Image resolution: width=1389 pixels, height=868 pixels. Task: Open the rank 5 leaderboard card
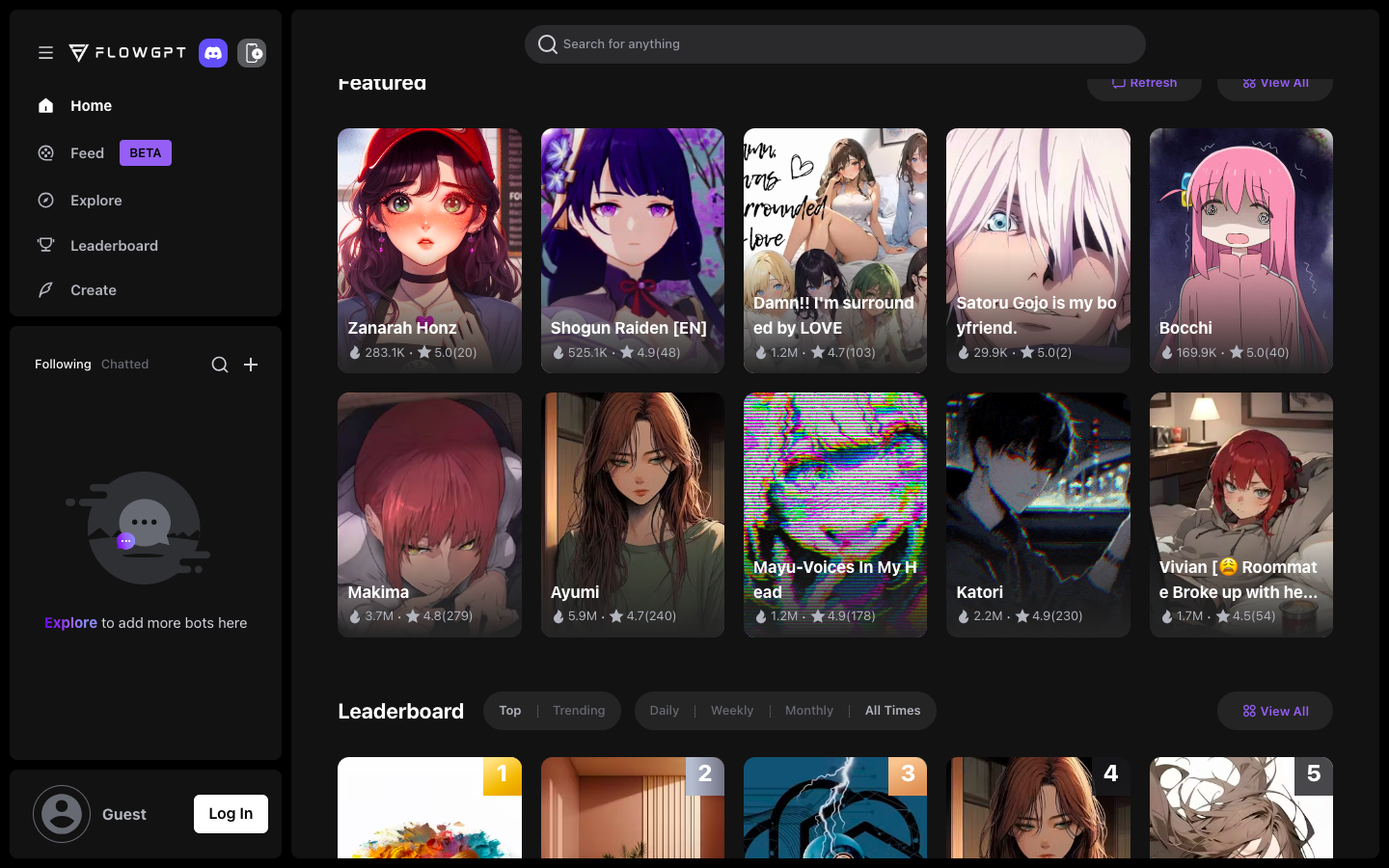1241,808
